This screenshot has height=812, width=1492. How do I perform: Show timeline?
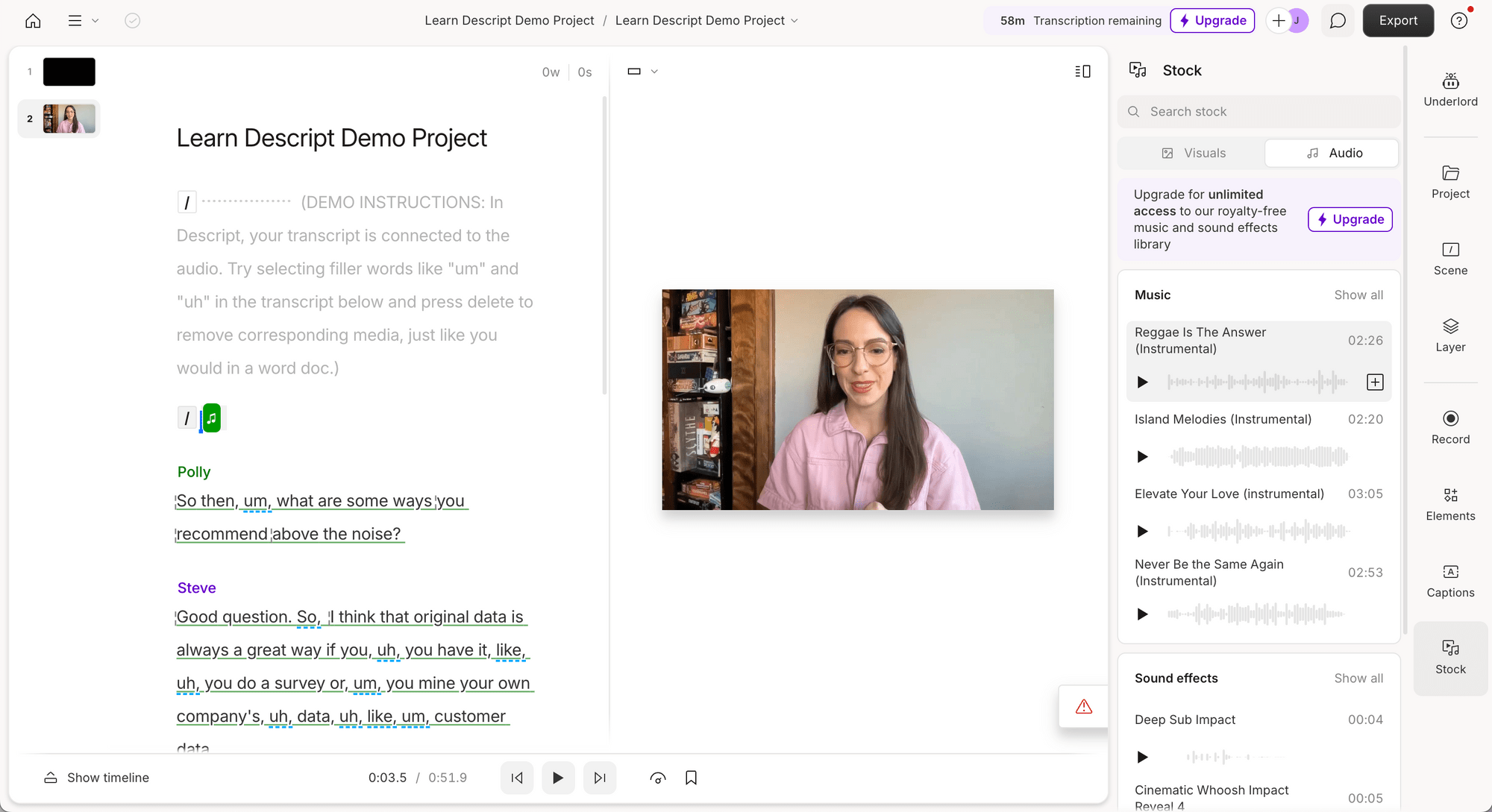97,778
